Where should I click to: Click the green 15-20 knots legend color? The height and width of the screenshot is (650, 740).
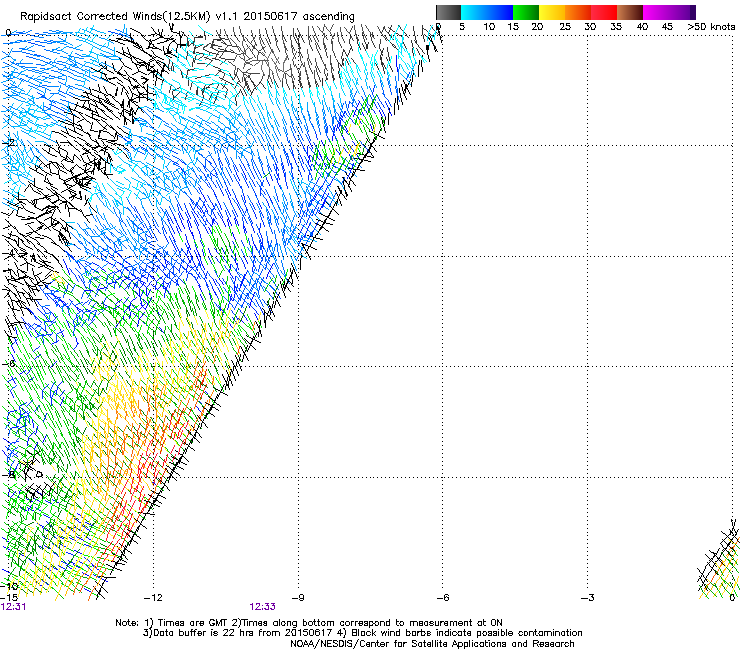(526, 12)
